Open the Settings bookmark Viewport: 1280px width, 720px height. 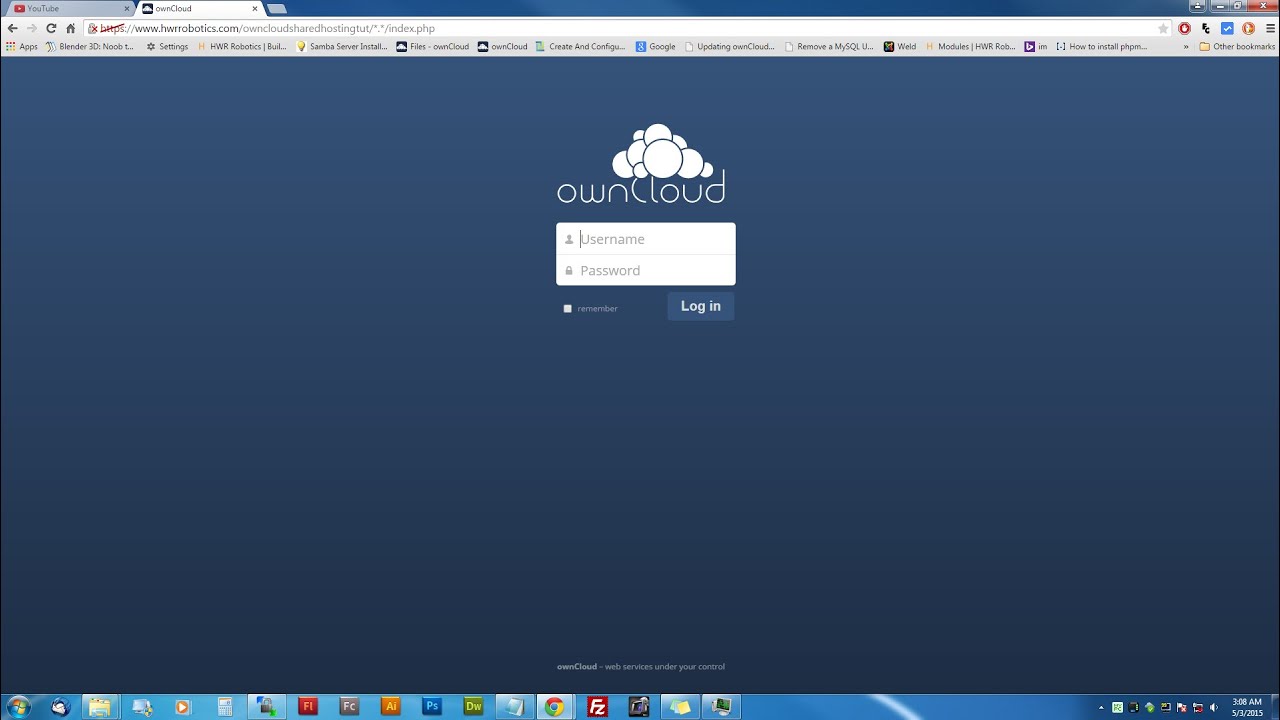coord(167,46)
